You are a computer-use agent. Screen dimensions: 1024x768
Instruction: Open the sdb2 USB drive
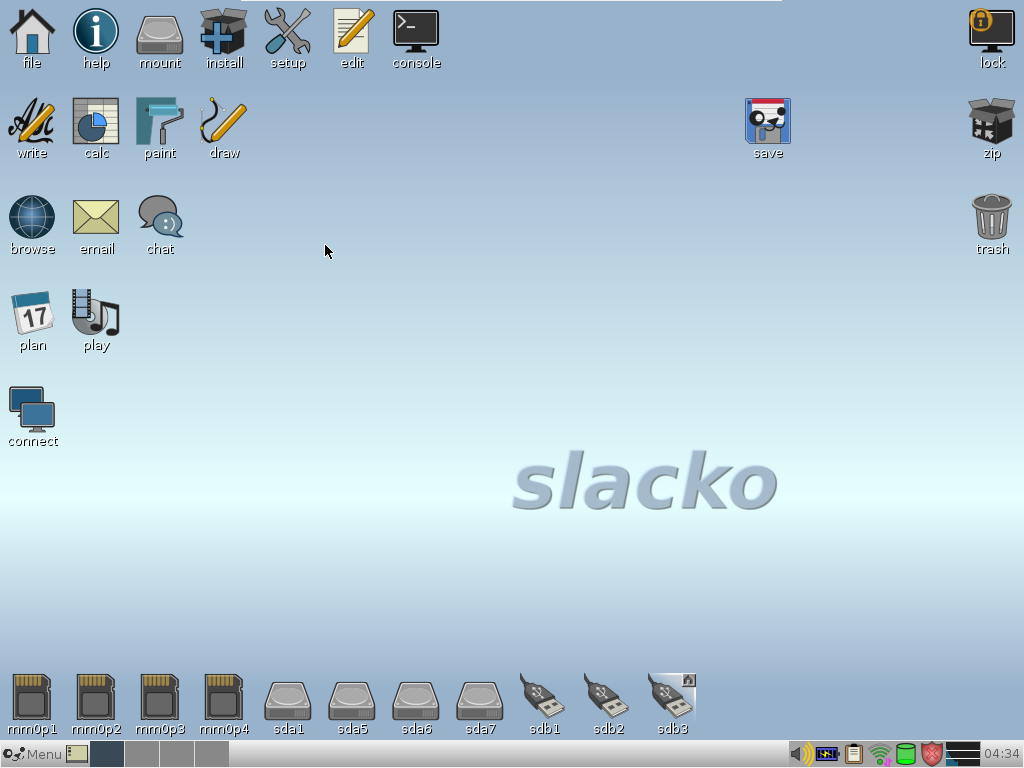[x=607, y=696]
